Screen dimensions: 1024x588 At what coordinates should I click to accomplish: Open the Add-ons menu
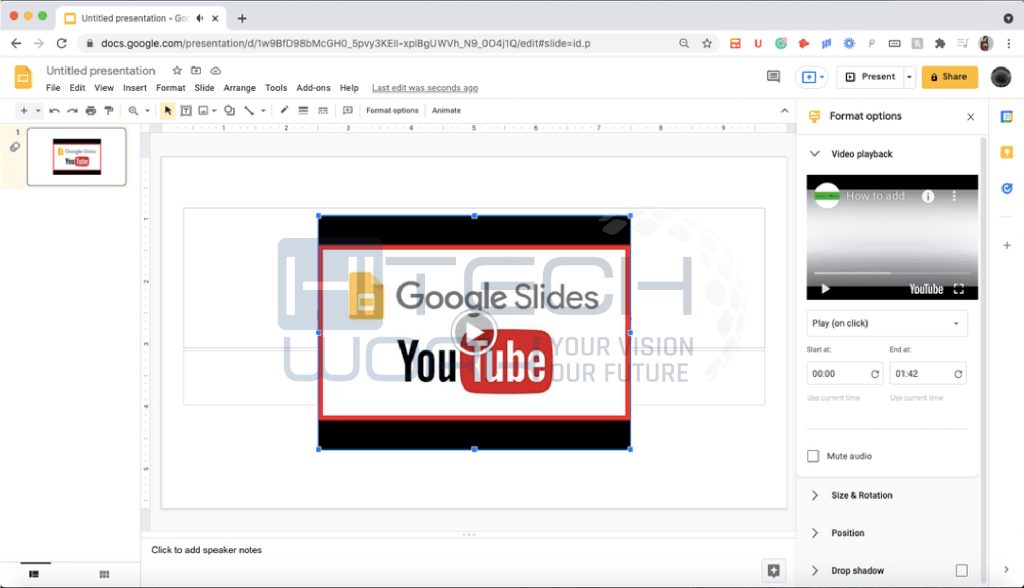[x=313, y=88]
